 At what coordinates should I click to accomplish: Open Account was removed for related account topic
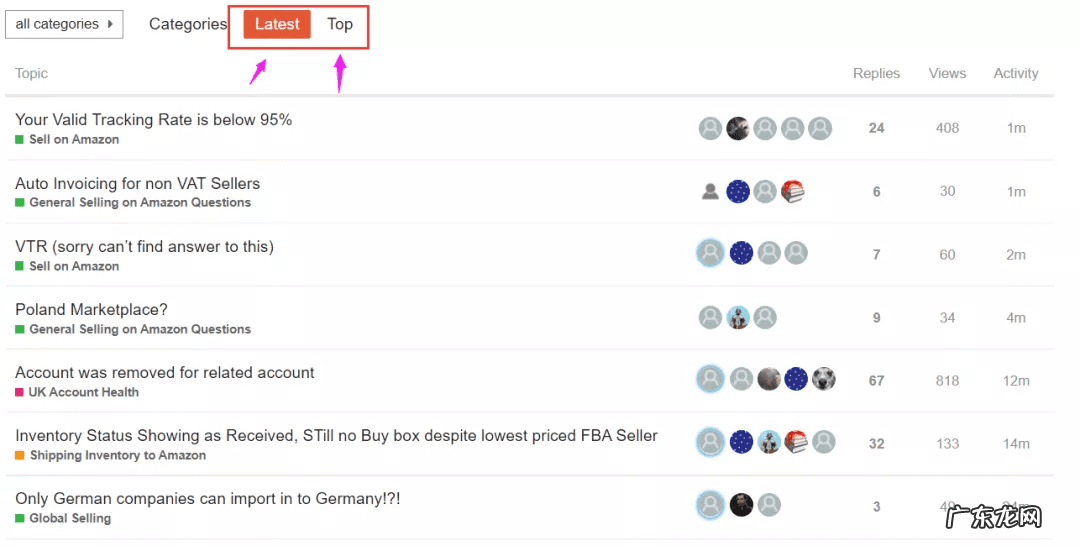pyautogui.click(x=165, y=373)
